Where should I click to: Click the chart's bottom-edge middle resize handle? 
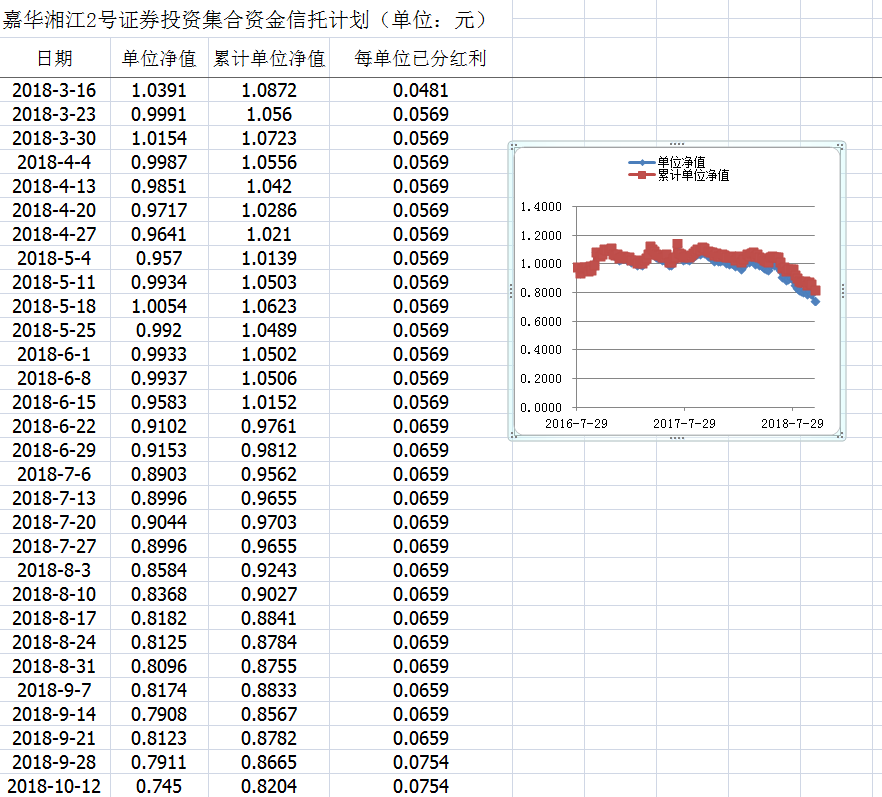(x=677, y=438)
